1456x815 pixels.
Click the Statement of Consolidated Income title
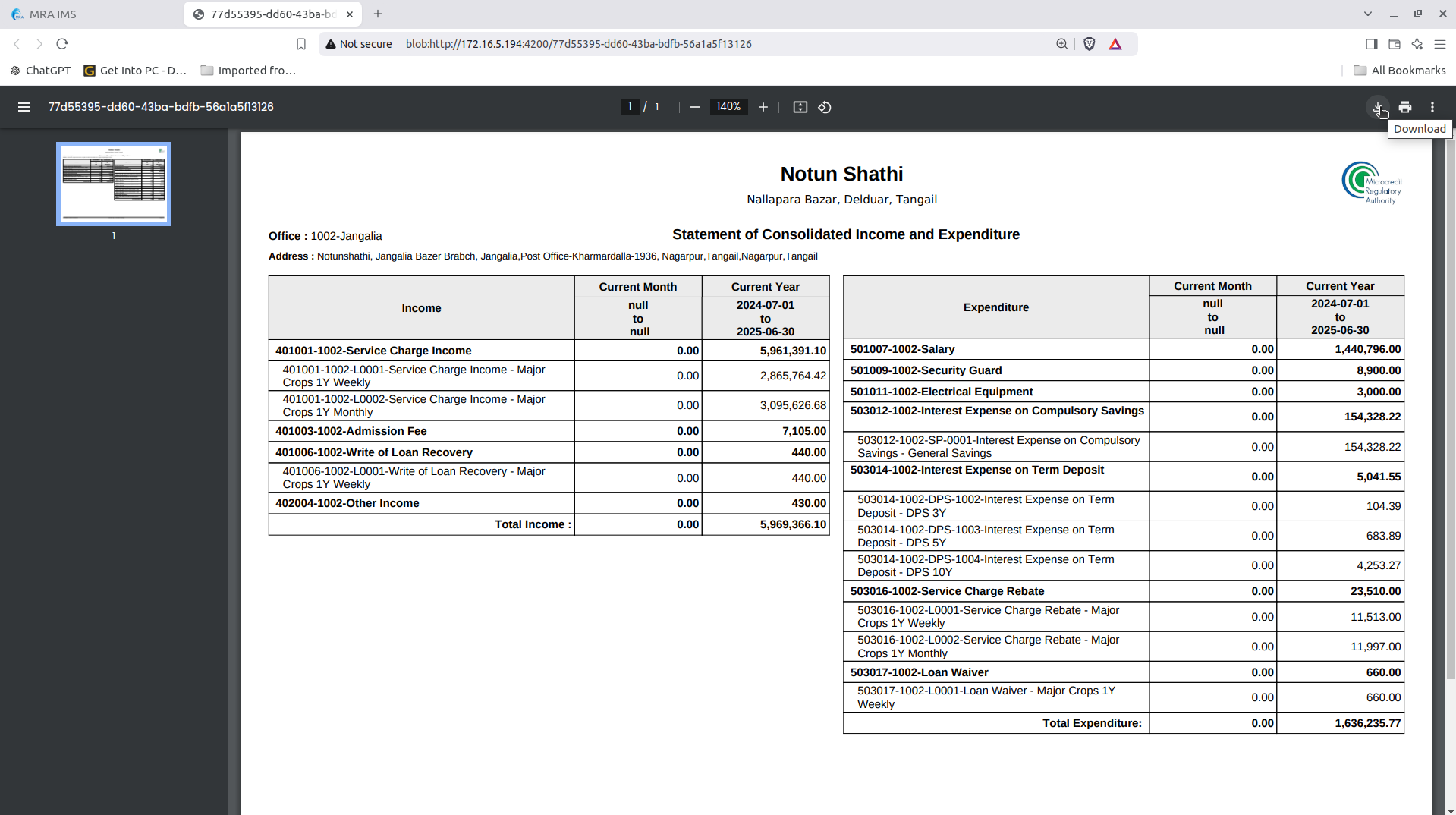click(x=846, y=234)
